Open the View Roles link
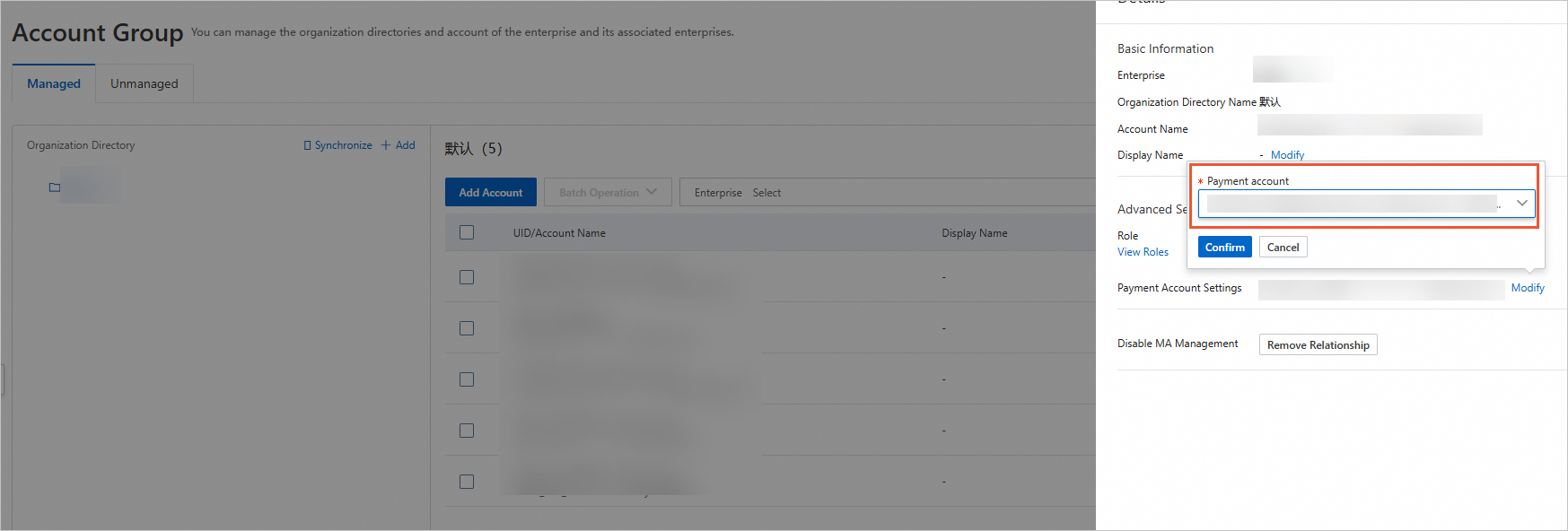 1143,252
